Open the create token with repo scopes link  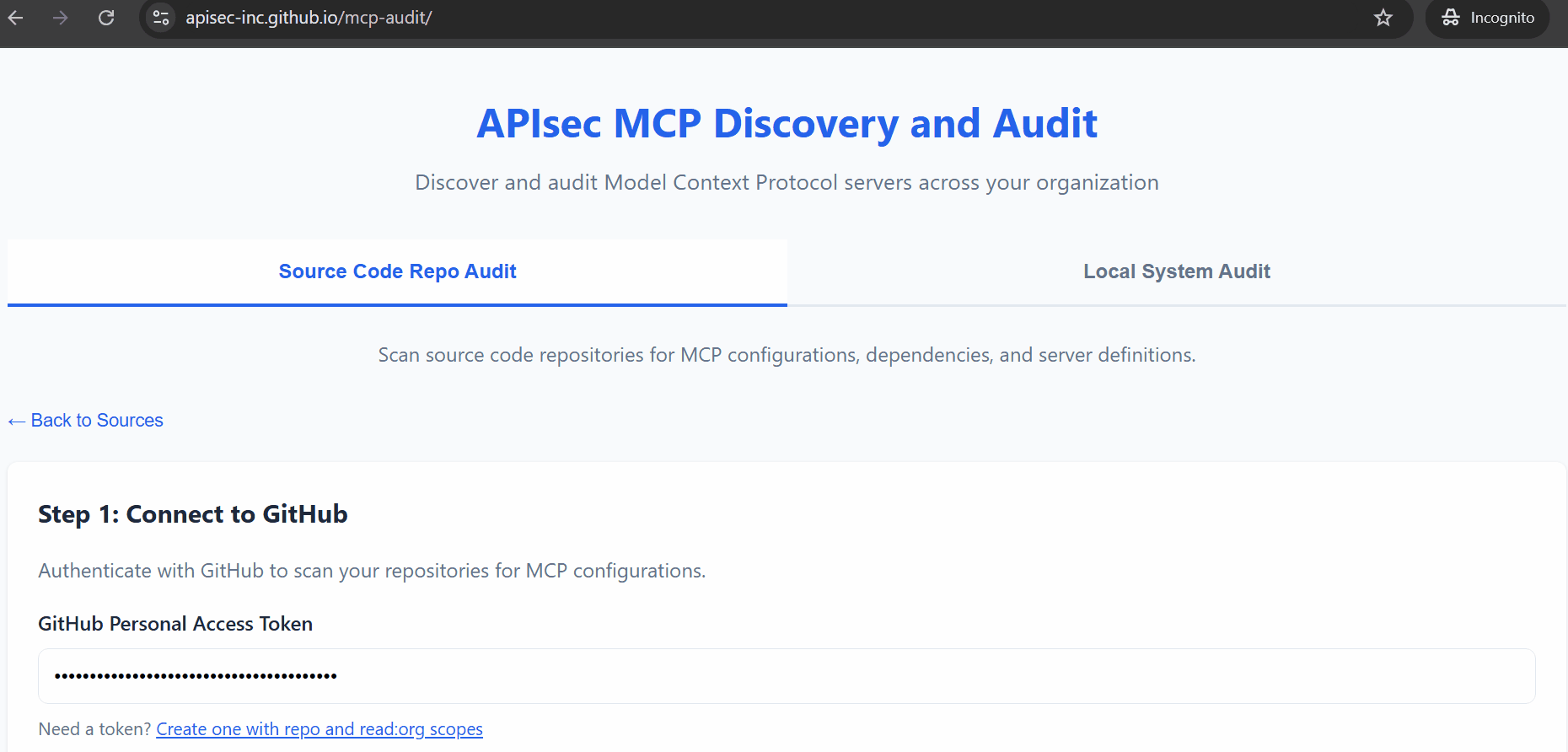click(320, 729)
